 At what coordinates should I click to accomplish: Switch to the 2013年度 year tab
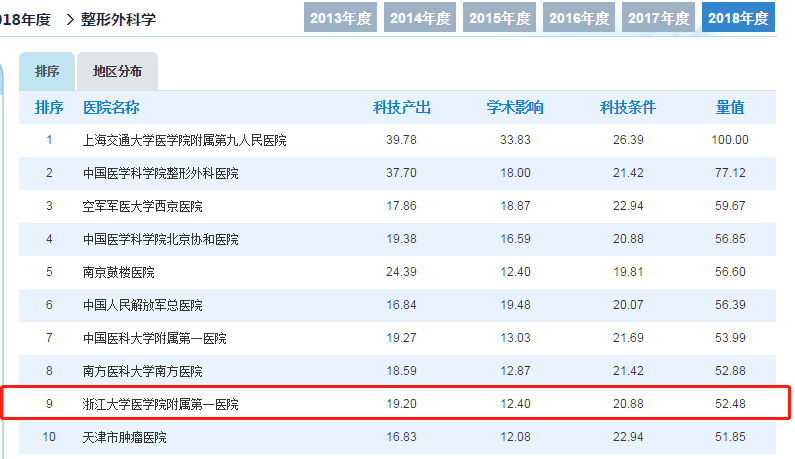click(x=340, y=18)
